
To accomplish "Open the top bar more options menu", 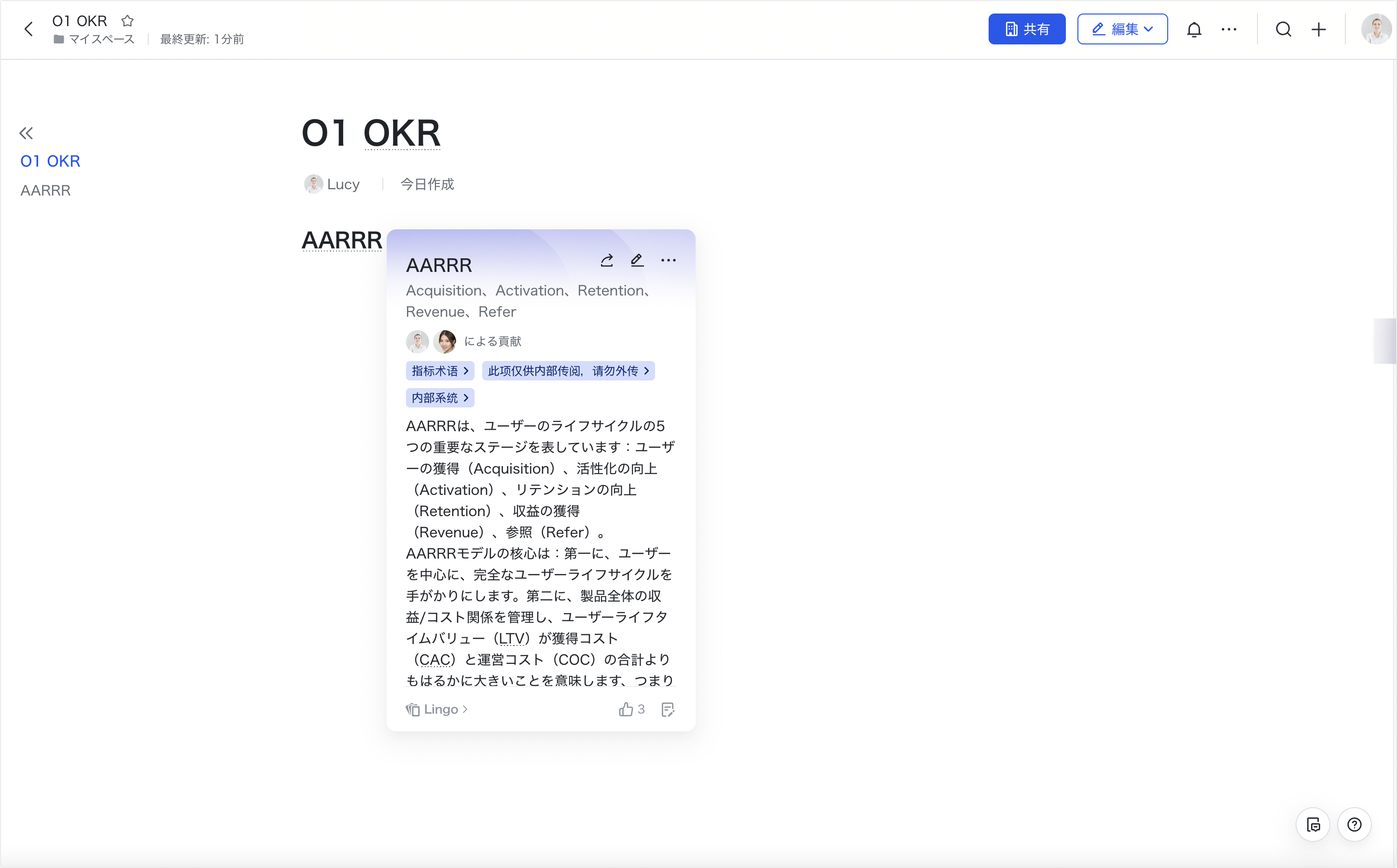I will pos(1229,29).
